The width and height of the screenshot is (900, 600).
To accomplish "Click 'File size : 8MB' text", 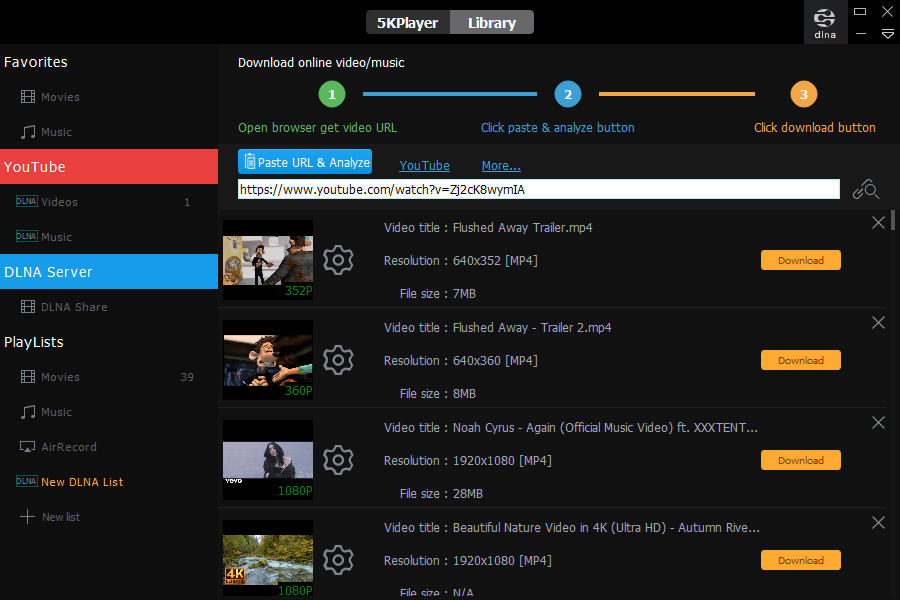I will pos(438,394).
